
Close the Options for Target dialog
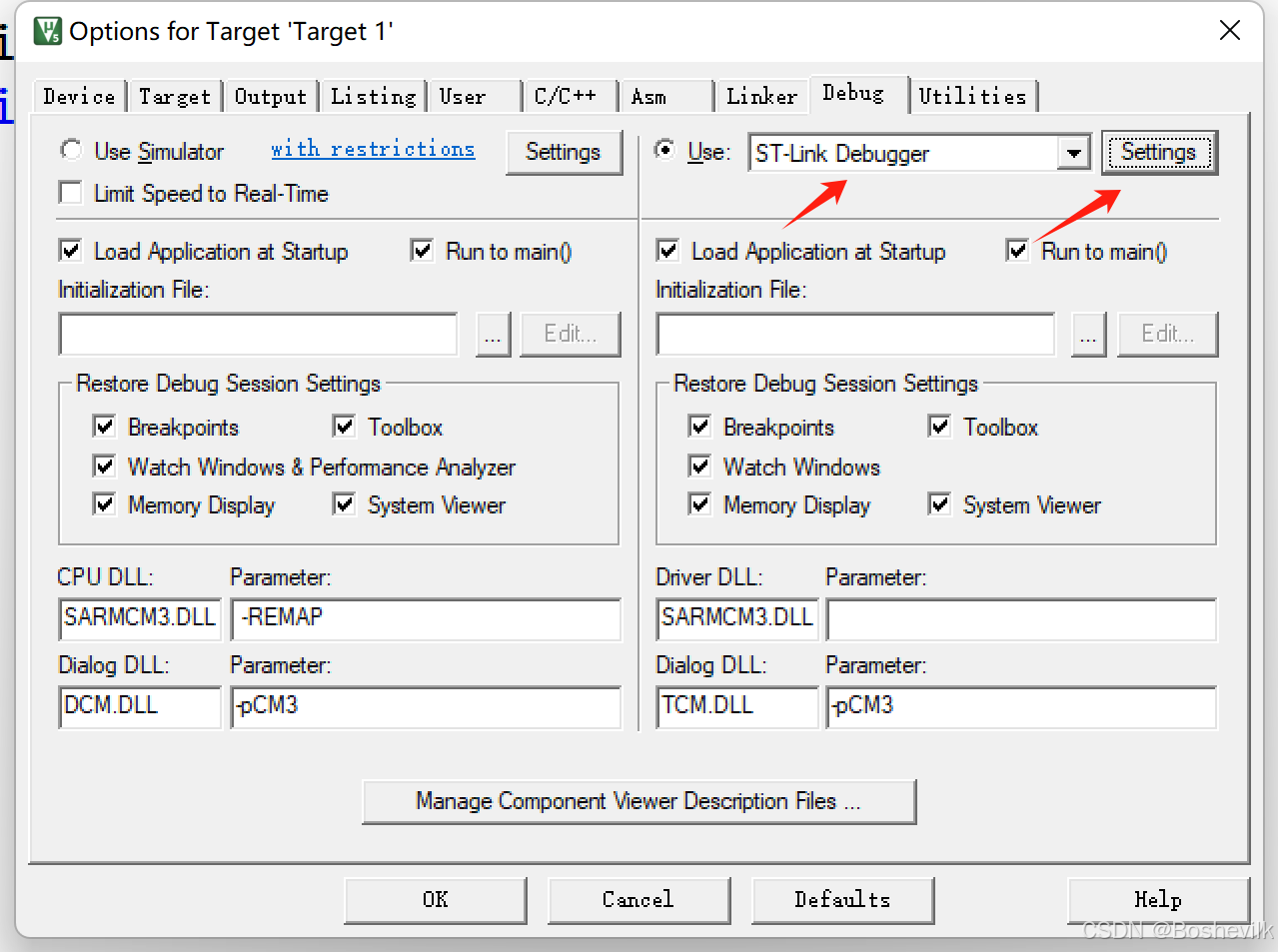pos(1230,31)
